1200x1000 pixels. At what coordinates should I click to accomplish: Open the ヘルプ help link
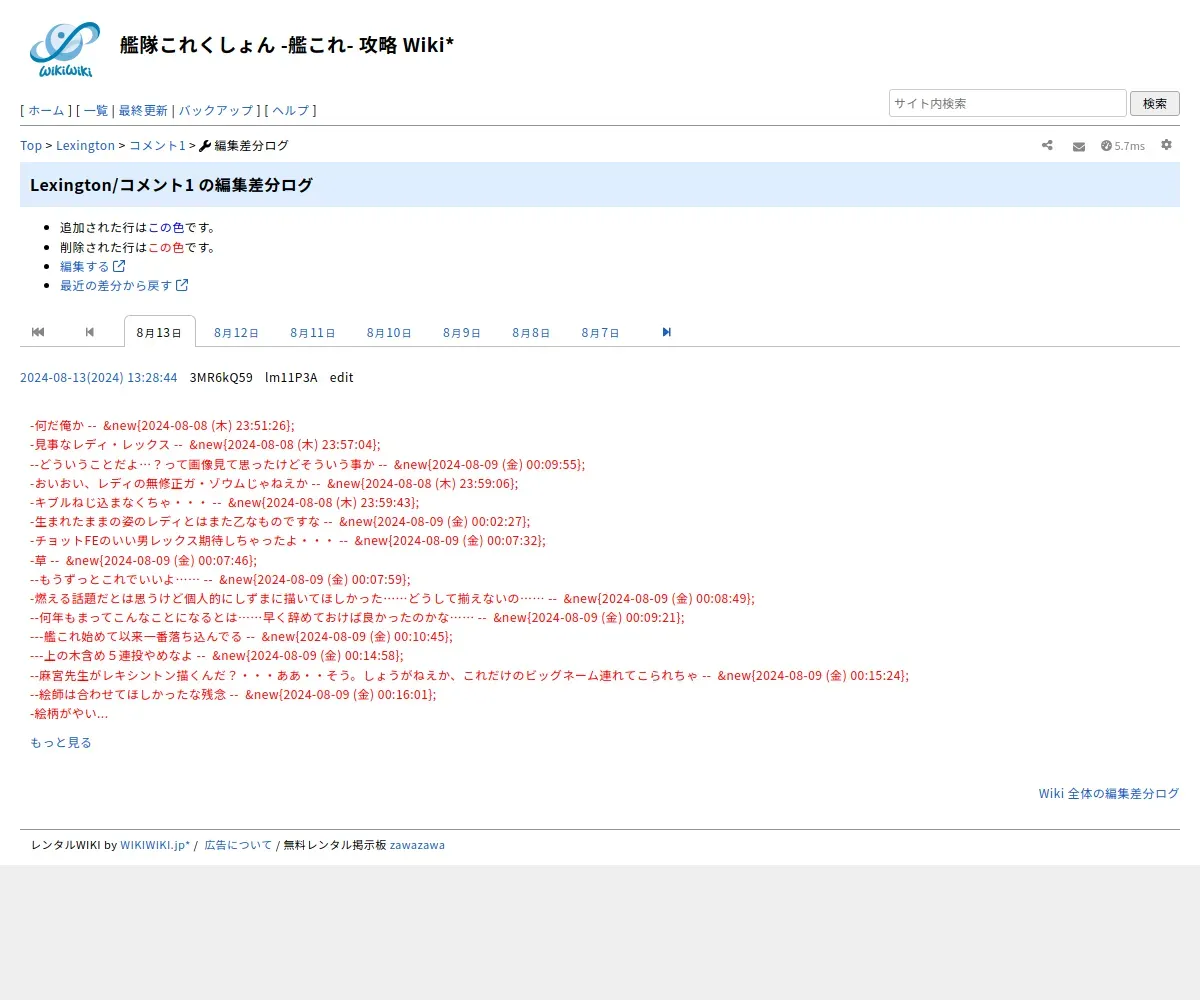[291, 111]
